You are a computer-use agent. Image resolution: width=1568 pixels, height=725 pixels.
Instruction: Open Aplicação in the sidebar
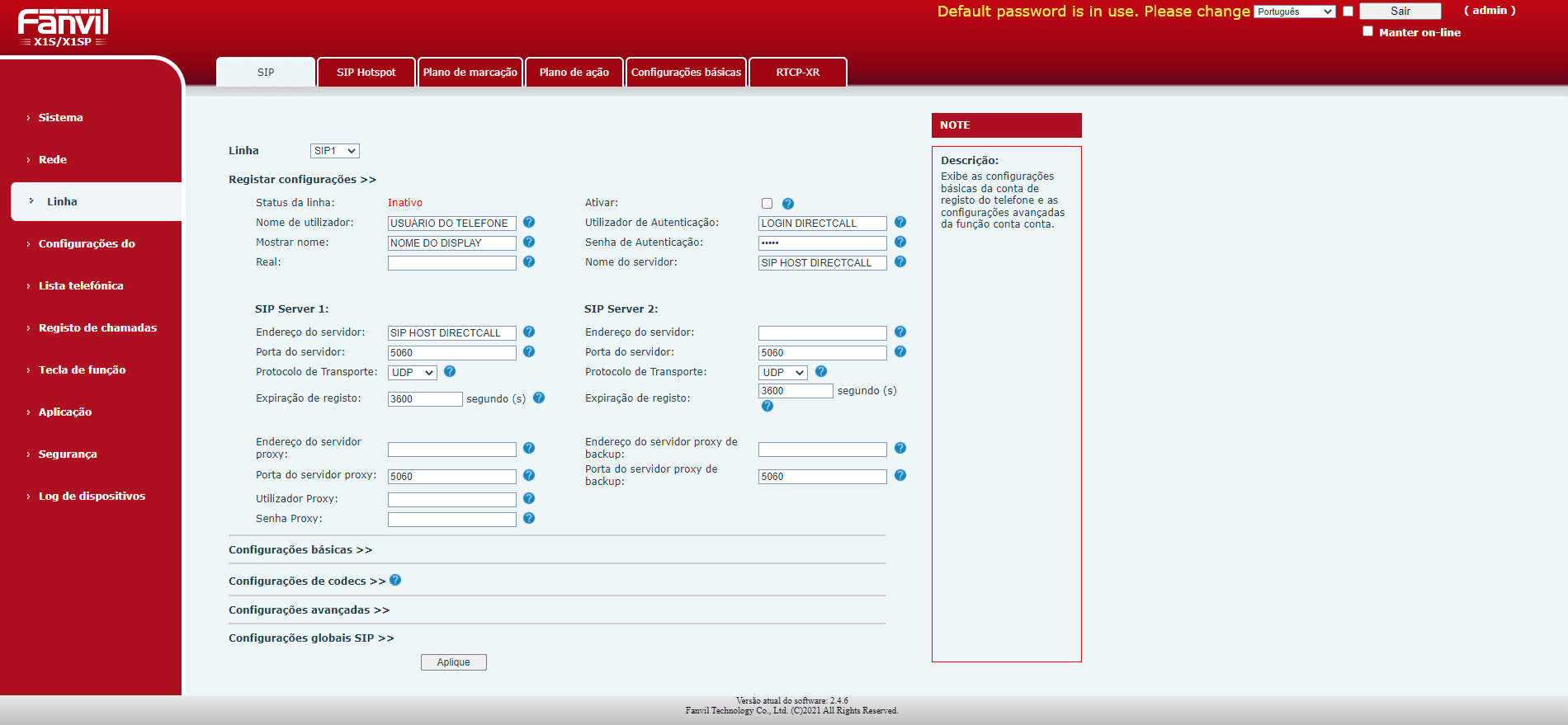pos(65,412)
